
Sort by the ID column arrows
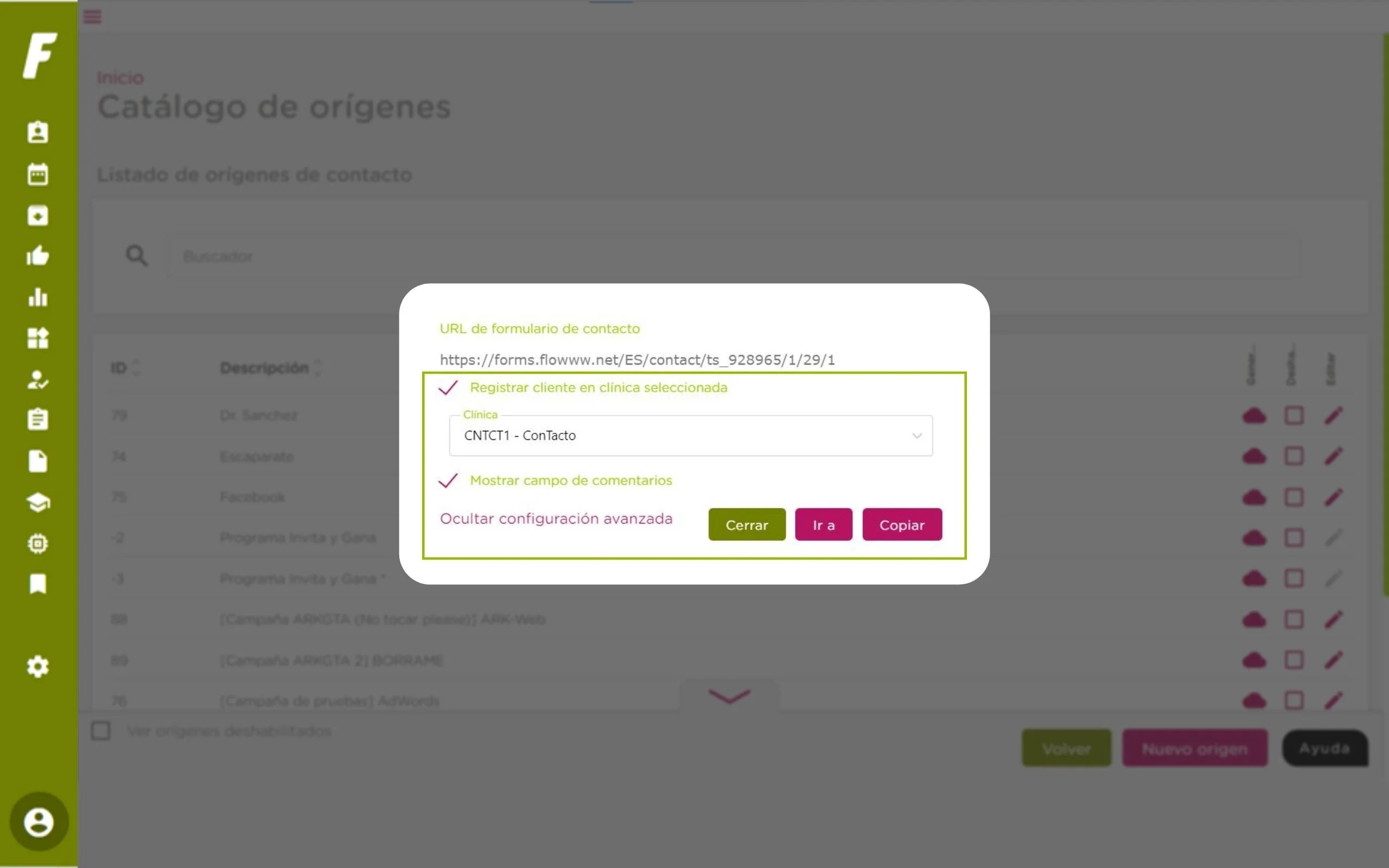coord(137,367)
